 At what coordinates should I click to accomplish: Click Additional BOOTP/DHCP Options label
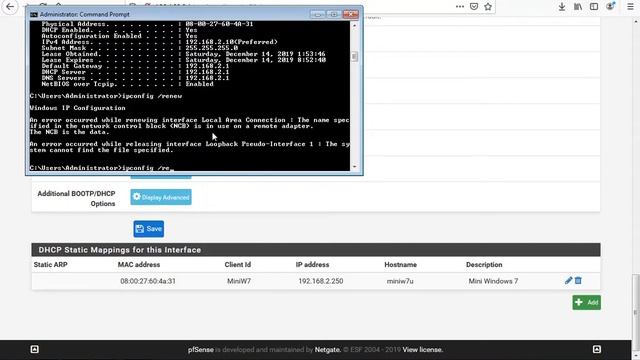click(x=76, y=198)
